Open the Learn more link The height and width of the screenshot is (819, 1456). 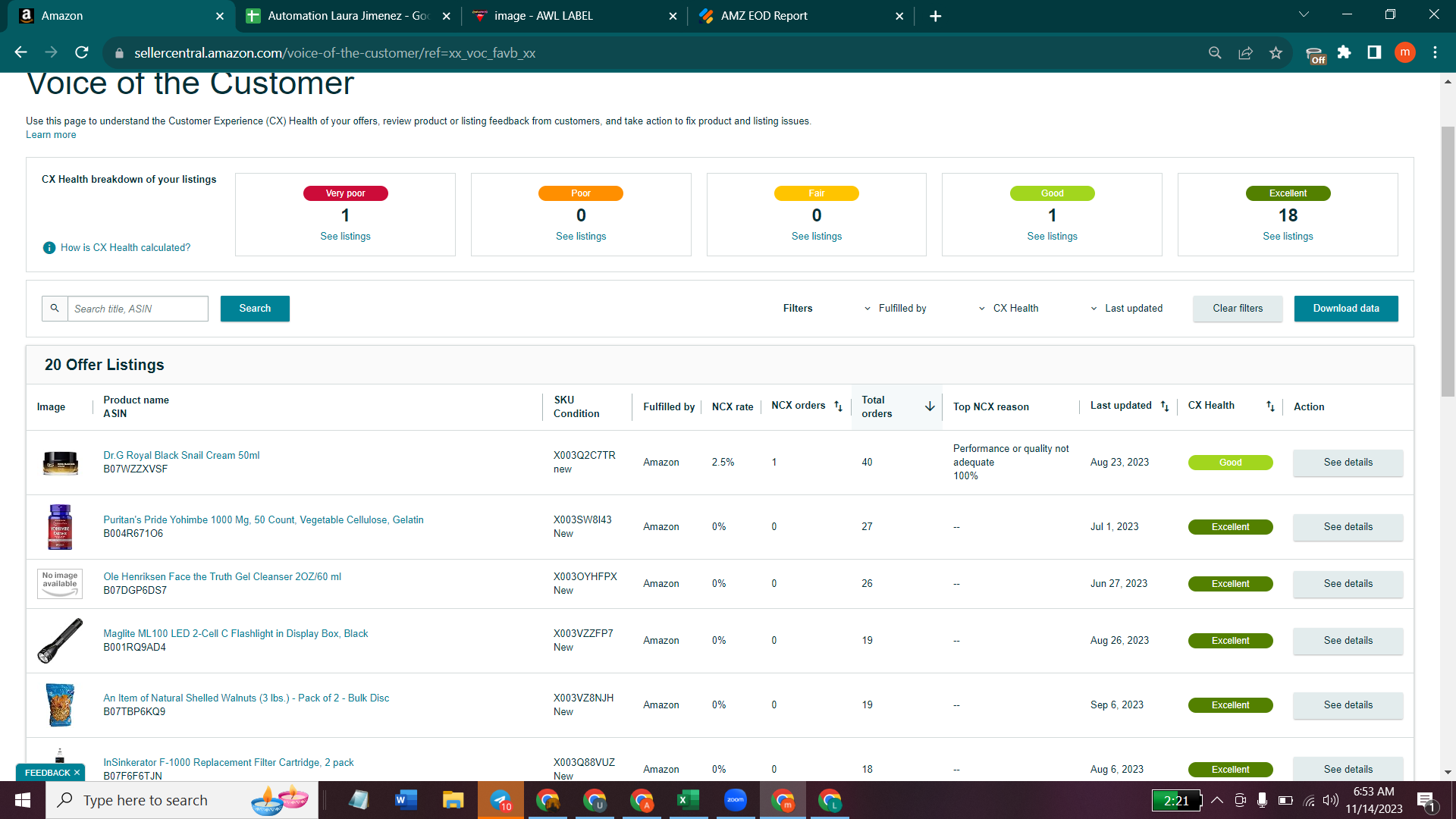51,135
